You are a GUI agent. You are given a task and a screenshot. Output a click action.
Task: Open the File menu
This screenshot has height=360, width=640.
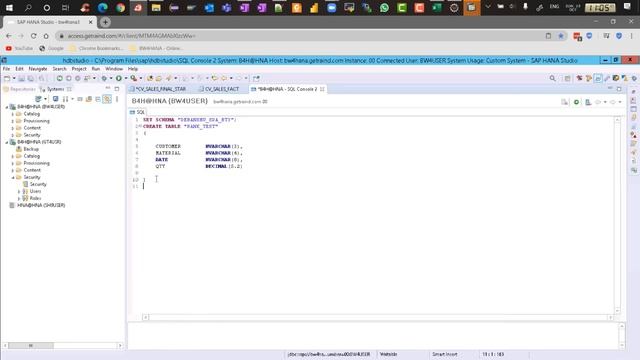(7, 69)
